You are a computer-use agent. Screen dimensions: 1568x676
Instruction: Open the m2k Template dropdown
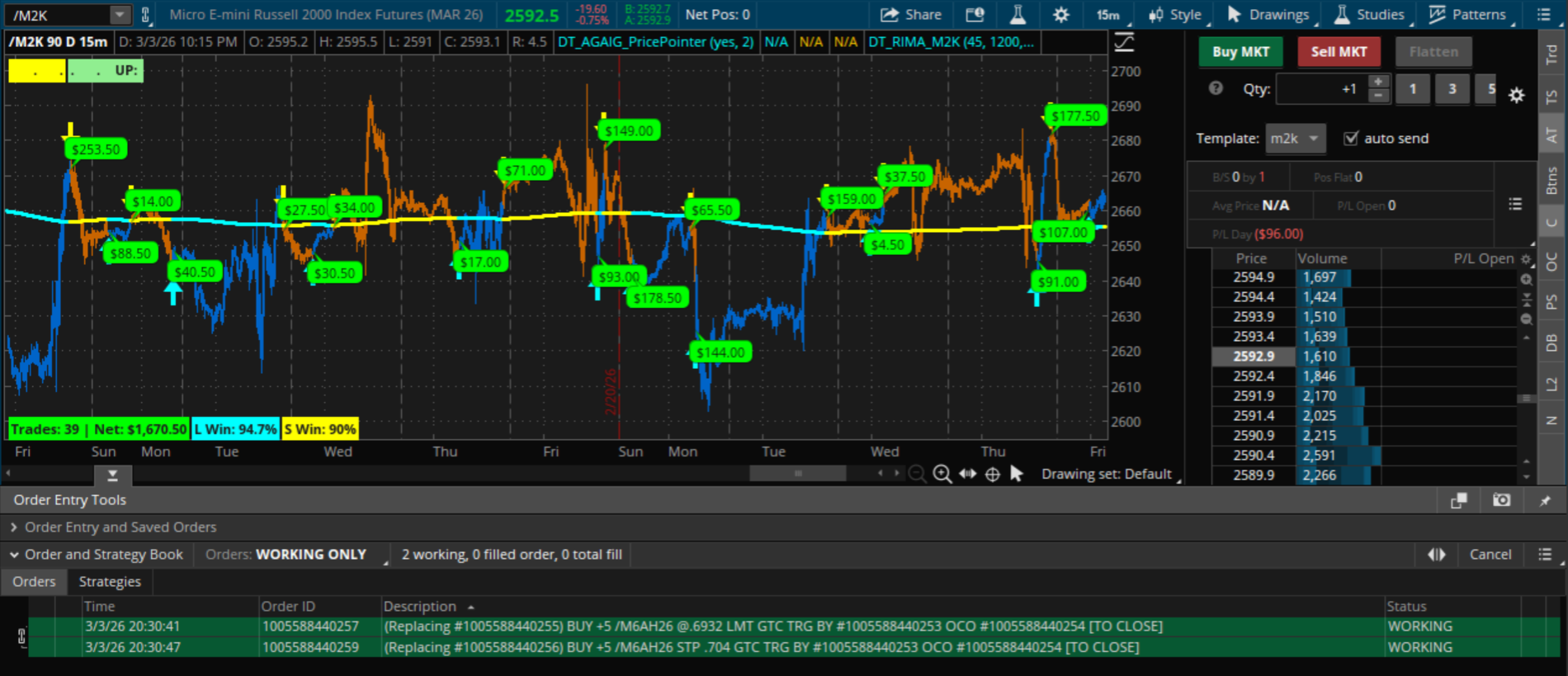[x=1296, y=139]
